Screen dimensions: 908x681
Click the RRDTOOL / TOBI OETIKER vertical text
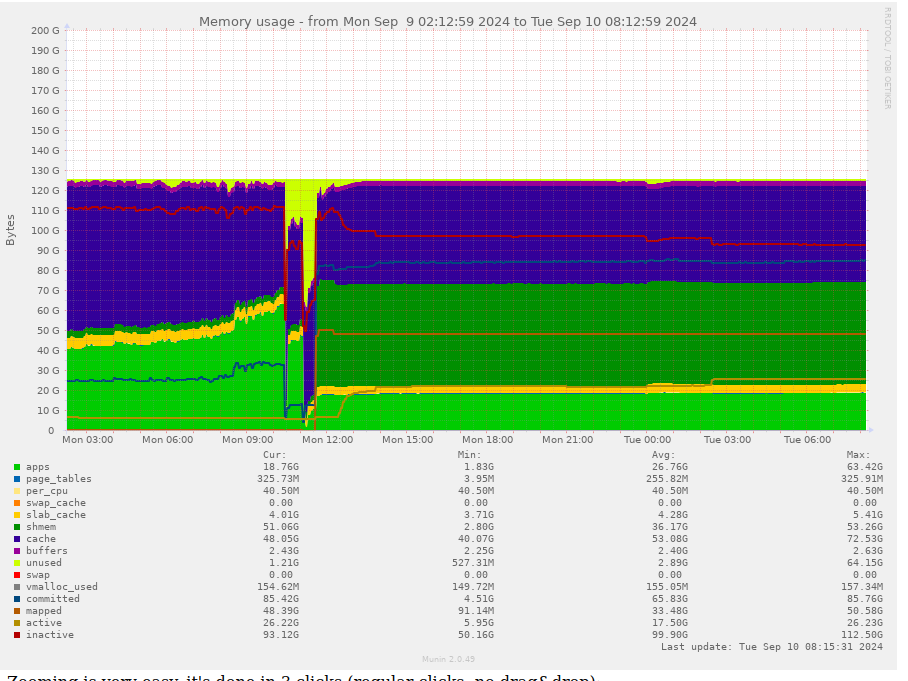887,58
